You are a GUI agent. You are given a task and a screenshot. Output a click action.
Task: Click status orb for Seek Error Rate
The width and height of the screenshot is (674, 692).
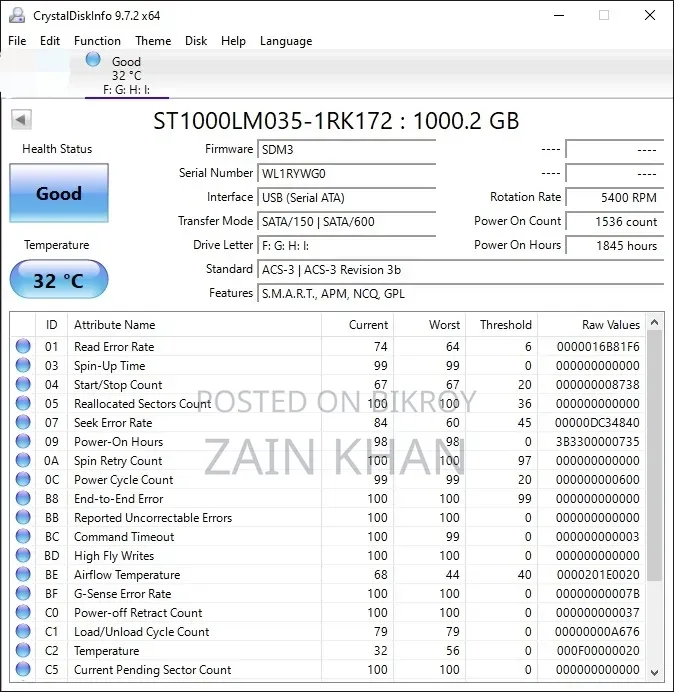[23, 422]
